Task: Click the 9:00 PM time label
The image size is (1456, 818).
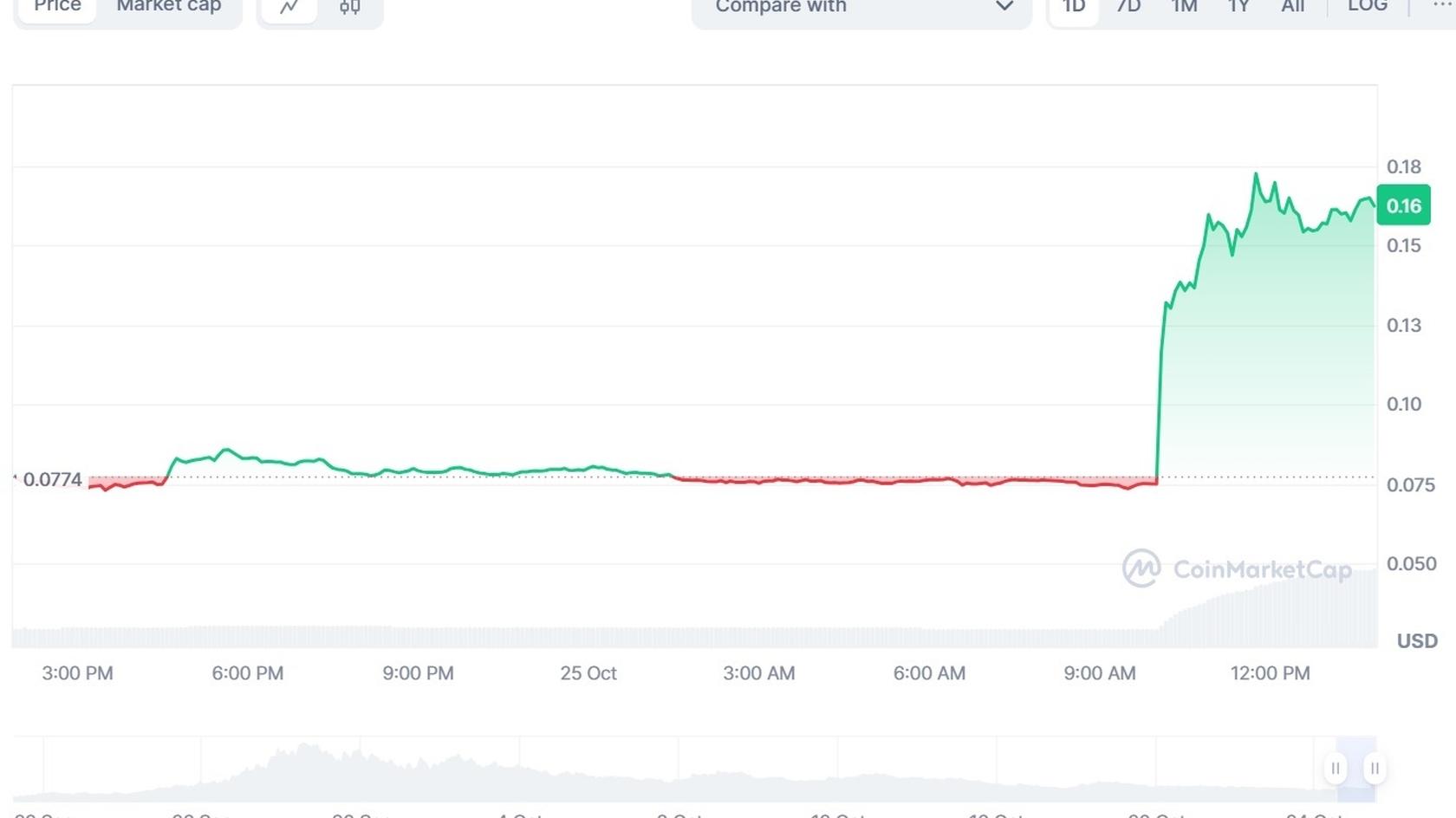Action: tap(418, 672)
